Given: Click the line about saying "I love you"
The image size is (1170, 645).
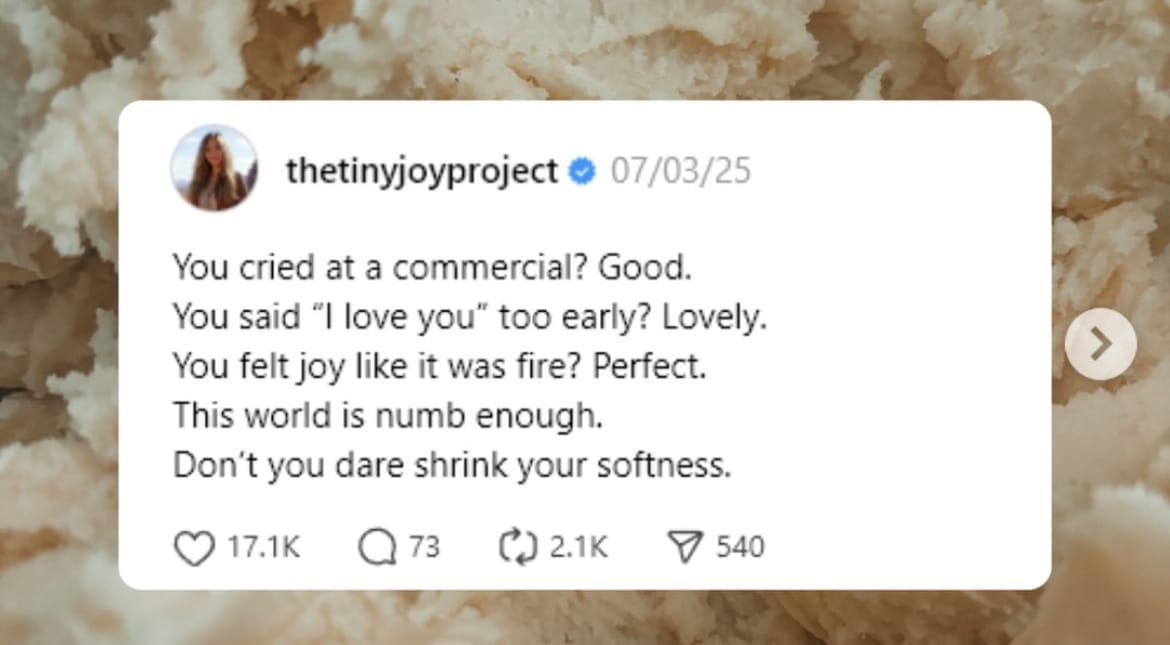Looking at the screenshot, I should tap(469, 317).
